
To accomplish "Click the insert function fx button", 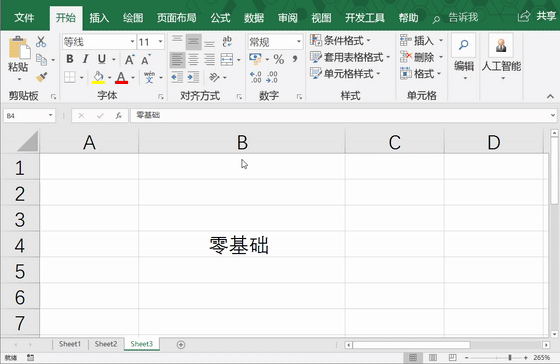I will point(119,115).
